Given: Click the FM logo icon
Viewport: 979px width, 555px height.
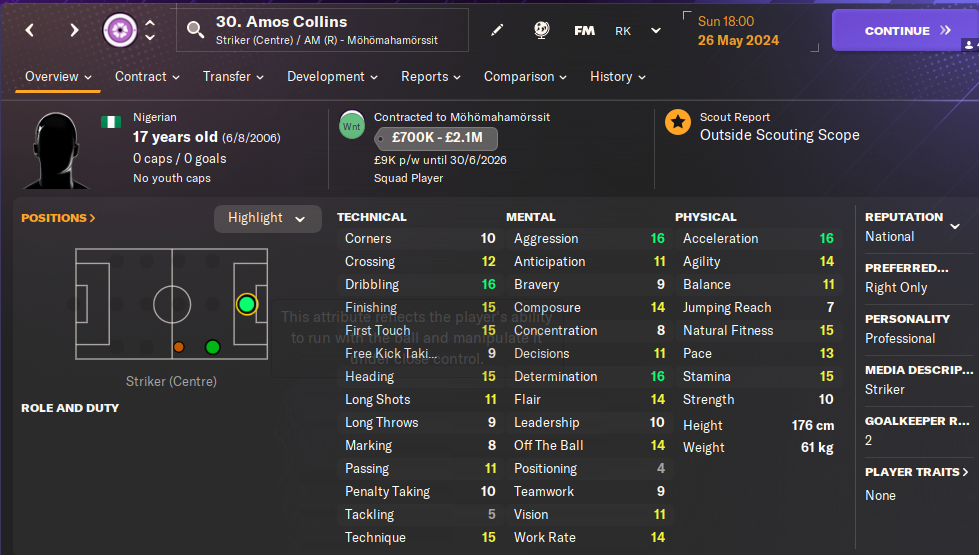Looking at the screenshot, I should (584, 30).
